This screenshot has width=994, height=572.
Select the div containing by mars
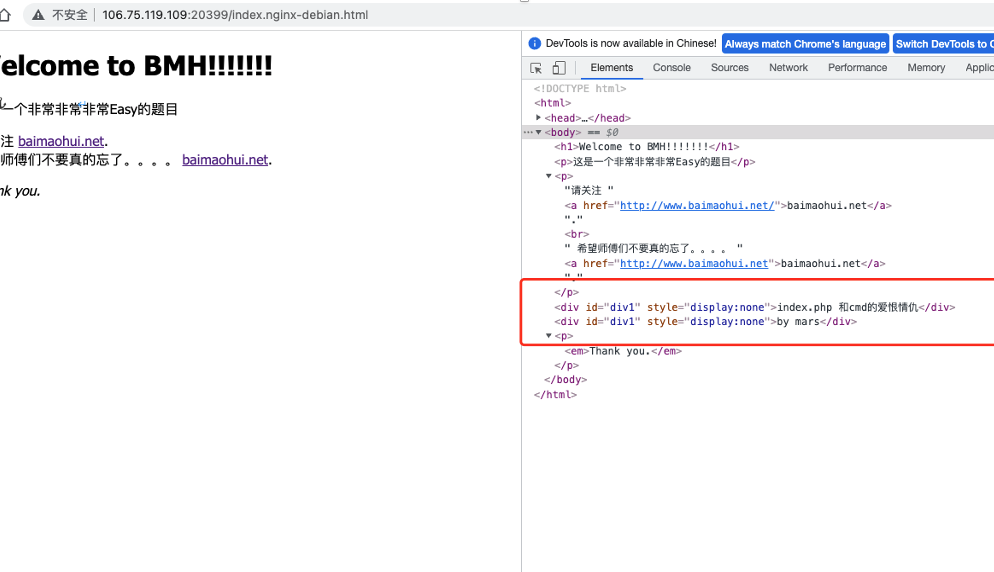[705, 322]
